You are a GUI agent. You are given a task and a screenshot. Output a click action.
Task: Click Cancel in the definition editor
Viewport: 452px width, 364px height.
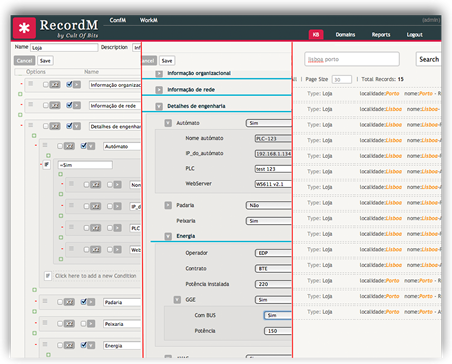24,61
